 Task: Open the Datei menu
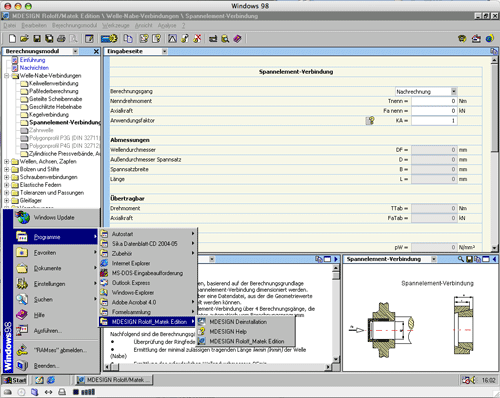click(x=10, y=25)
